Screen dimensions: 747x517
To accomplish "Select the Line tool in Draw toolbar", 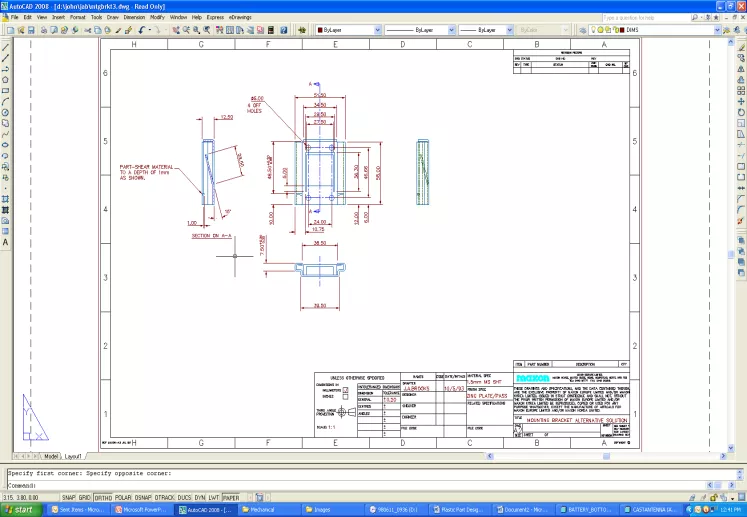I will coord(6,46).
